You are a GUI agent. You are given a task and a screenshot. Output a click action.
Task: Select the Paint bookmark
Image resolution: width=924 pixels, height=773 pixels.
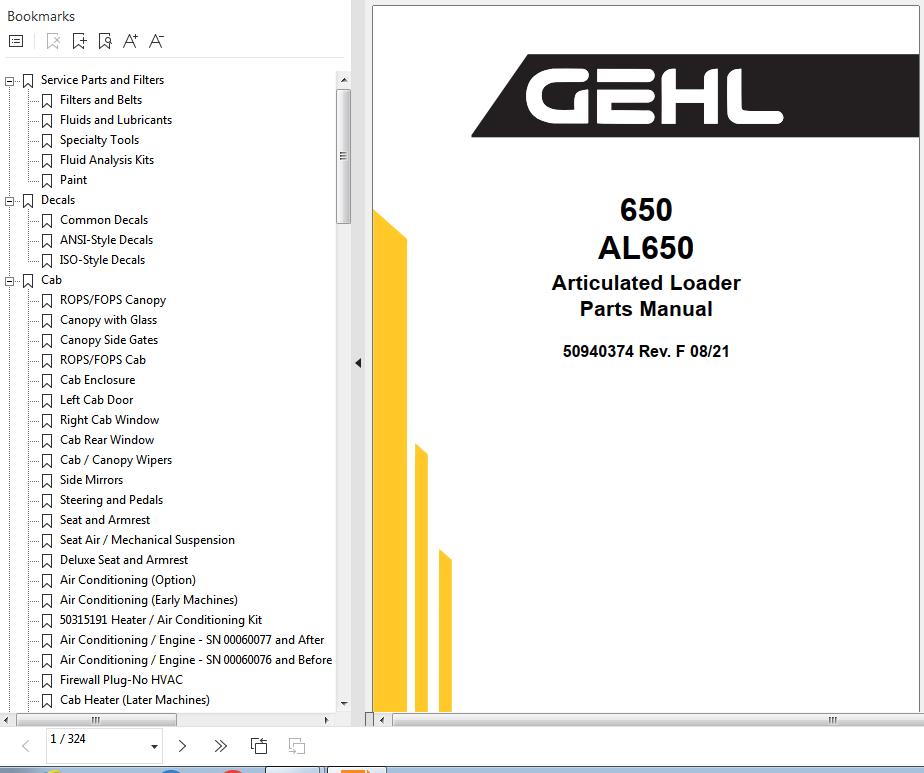(74, 180)
